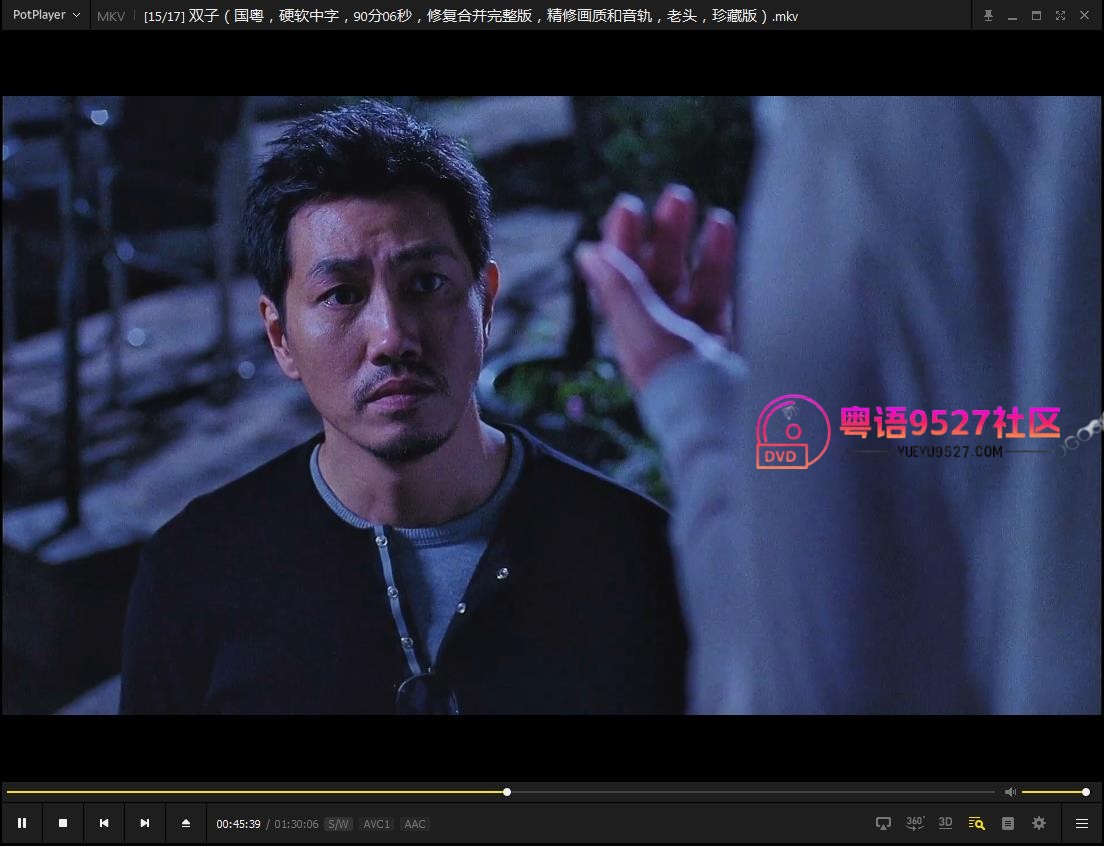Toggle 3D video mode

946,823
